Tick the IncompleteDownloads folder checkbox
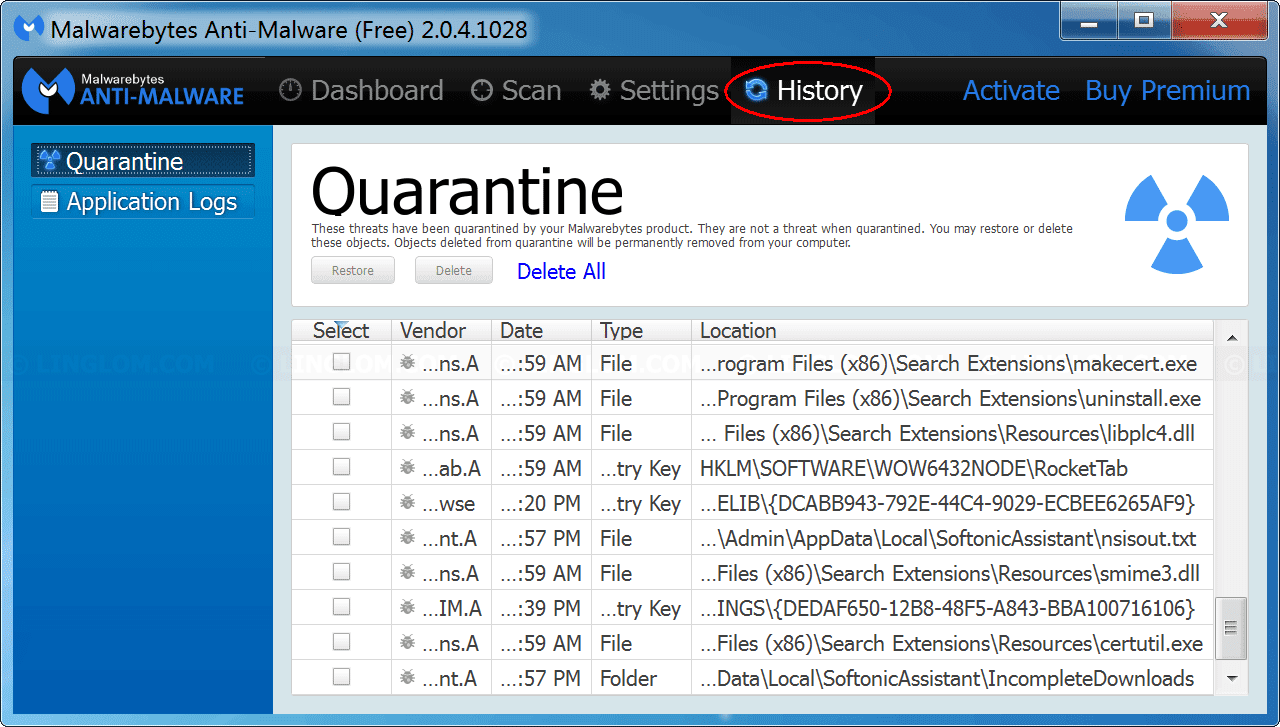Image resolution: width=1280 pixels, height=727 pixels. 341,677
